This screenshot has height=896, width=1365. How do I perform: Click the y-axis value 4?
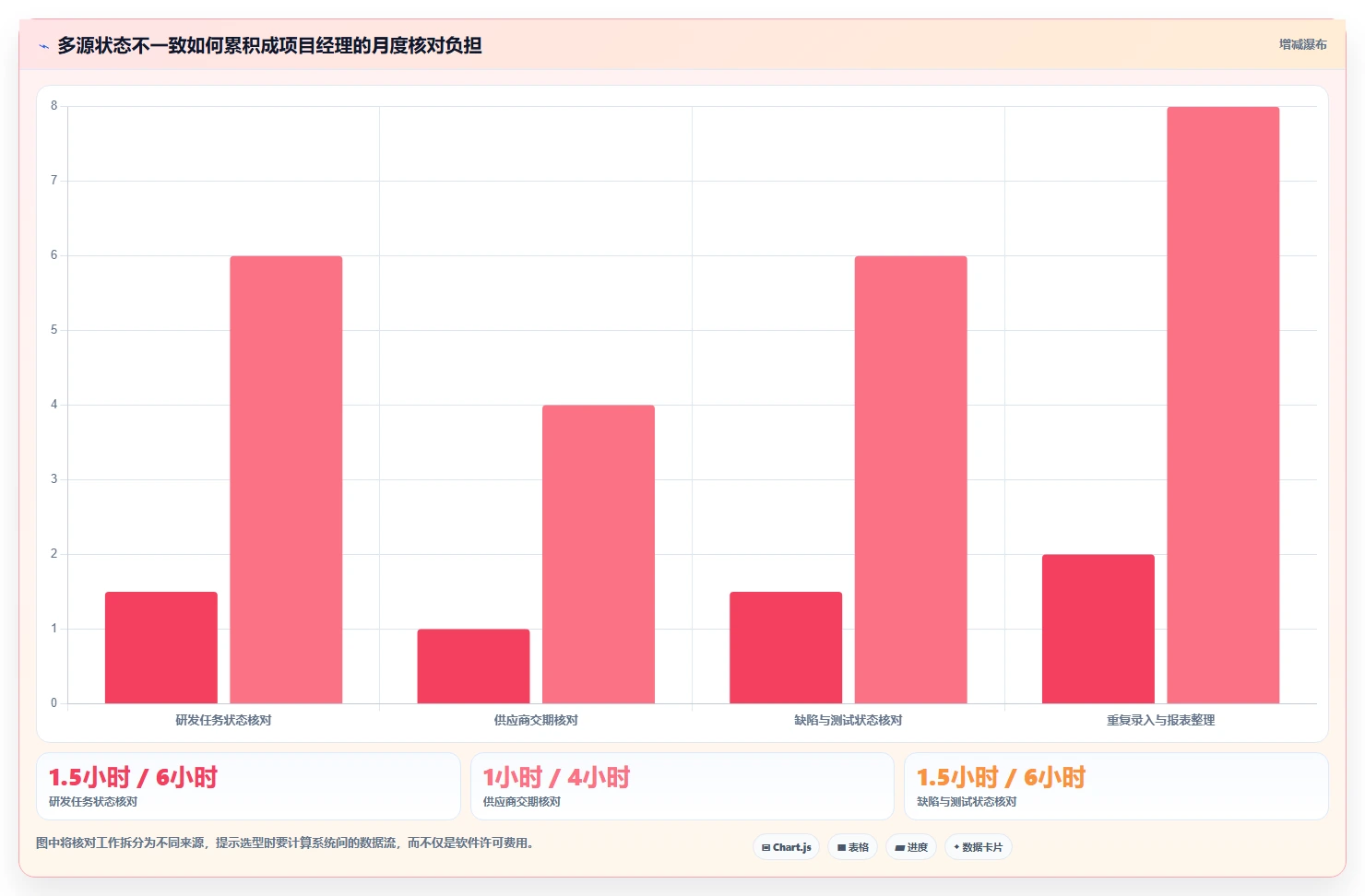53,405
